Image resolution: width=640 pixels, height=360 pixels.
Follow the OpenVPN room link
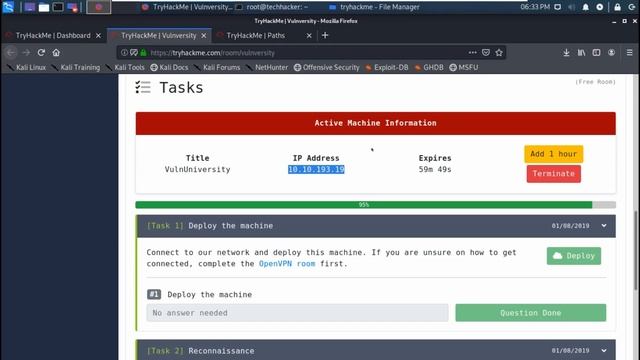(287, 264)
